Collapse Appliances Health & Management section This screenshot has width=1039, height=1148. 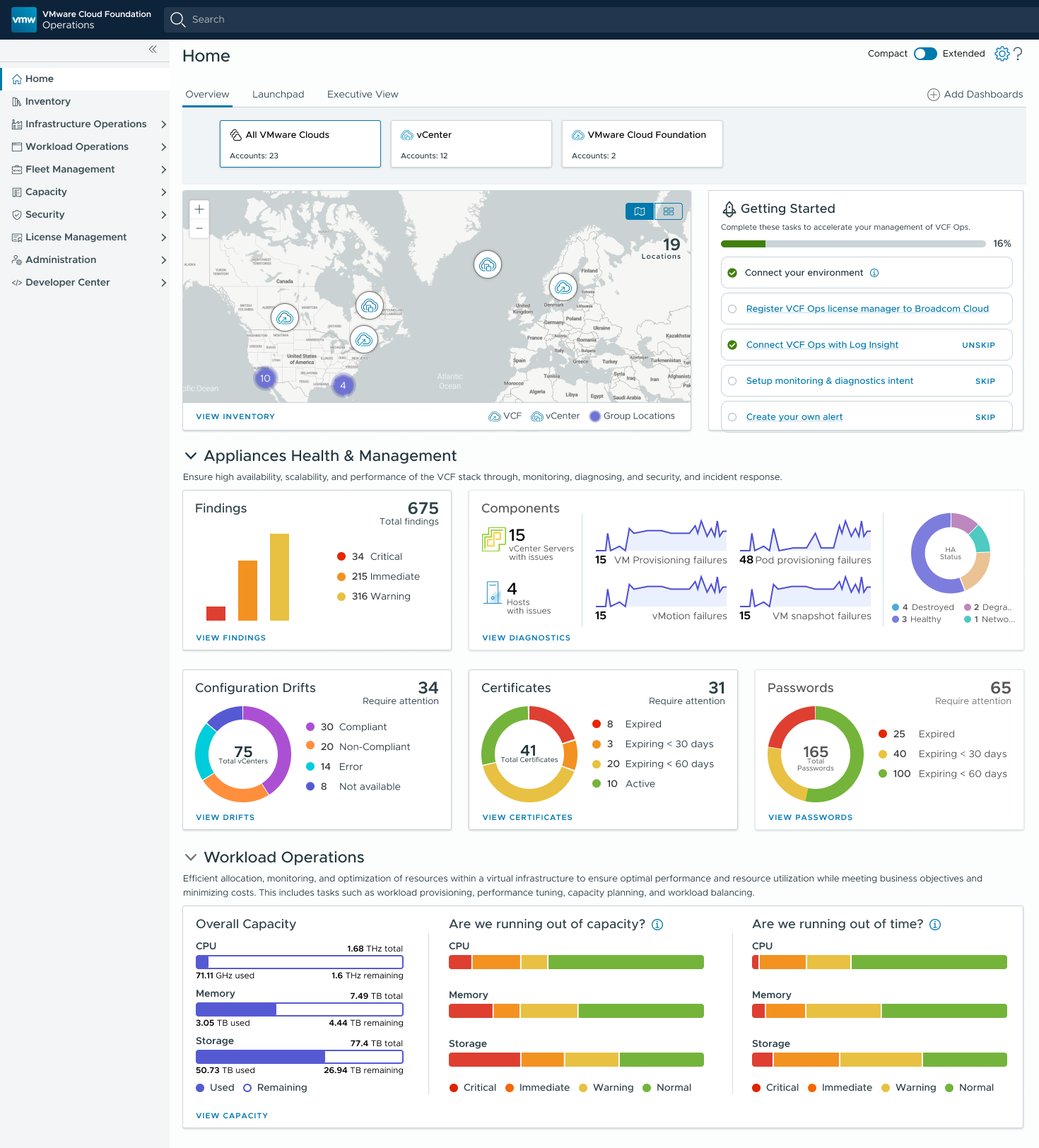191,456
